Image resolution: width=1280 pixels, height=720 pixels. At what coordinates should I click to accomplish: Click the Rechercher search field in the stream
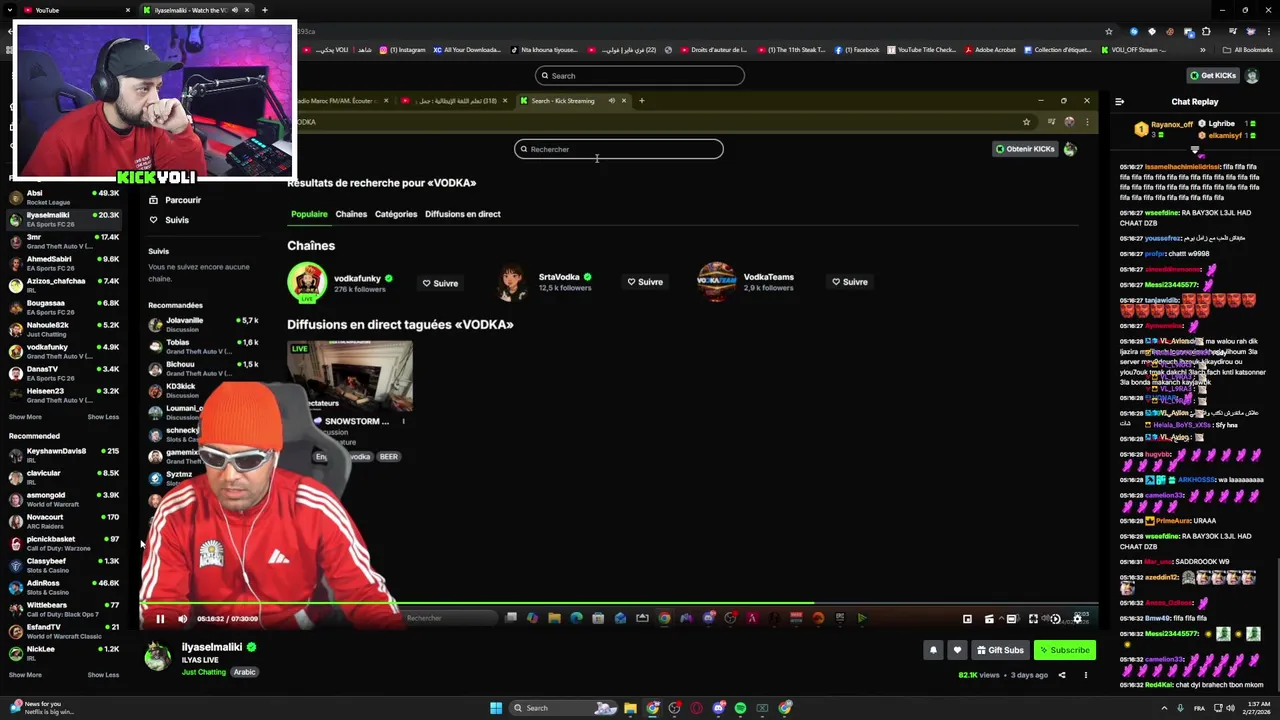coord(618,149)
